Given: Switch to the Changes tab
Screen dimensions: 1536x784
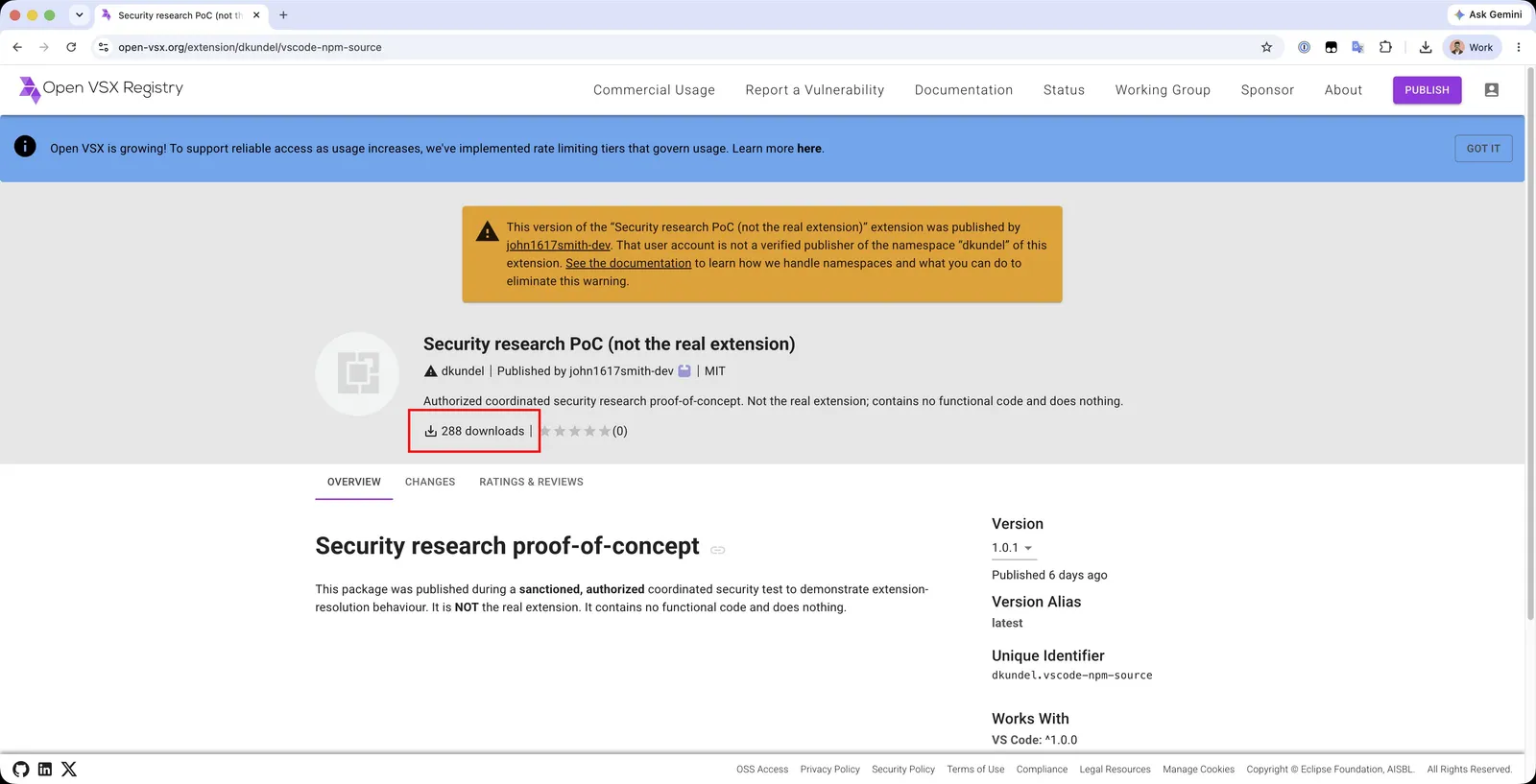Looking at the screenshot, I should (430, 482).
